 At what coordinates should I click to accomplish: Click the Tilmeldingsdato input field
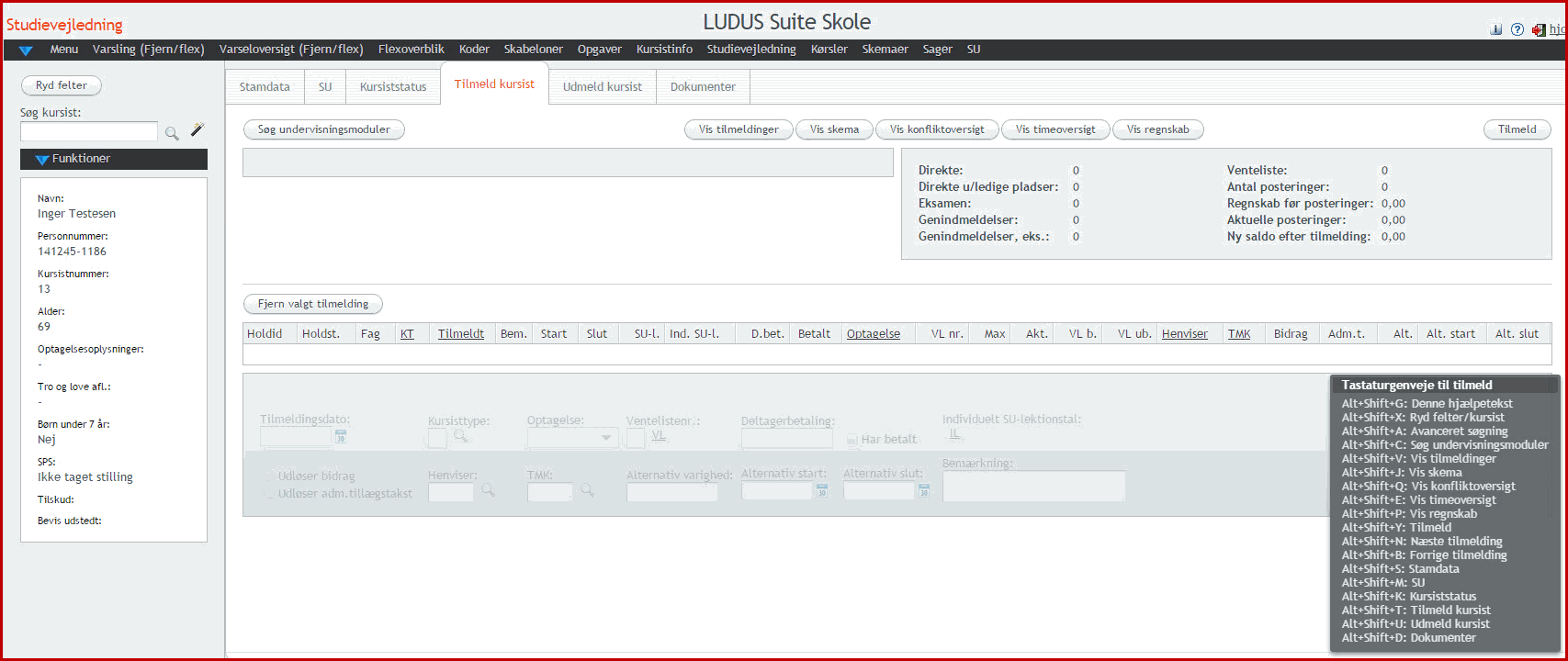click(296, 438)
